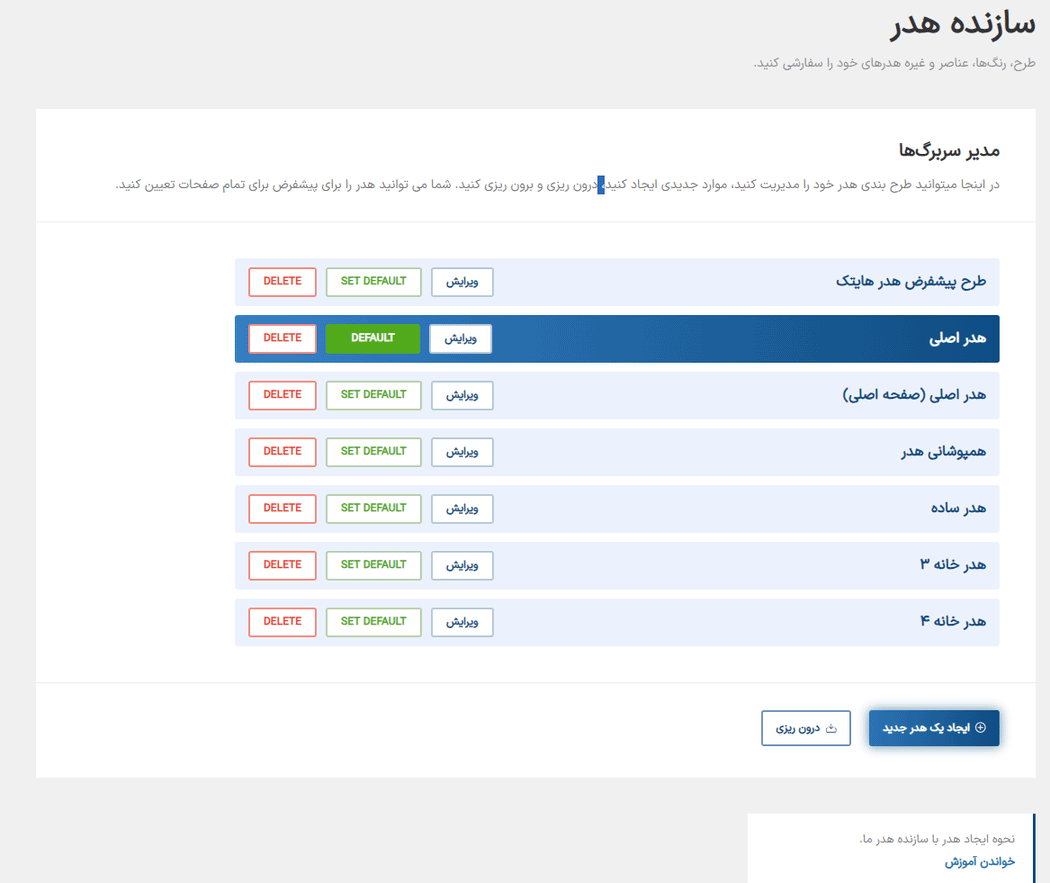Delete the هدر خانه ۳ header

(x=282, y=566)
